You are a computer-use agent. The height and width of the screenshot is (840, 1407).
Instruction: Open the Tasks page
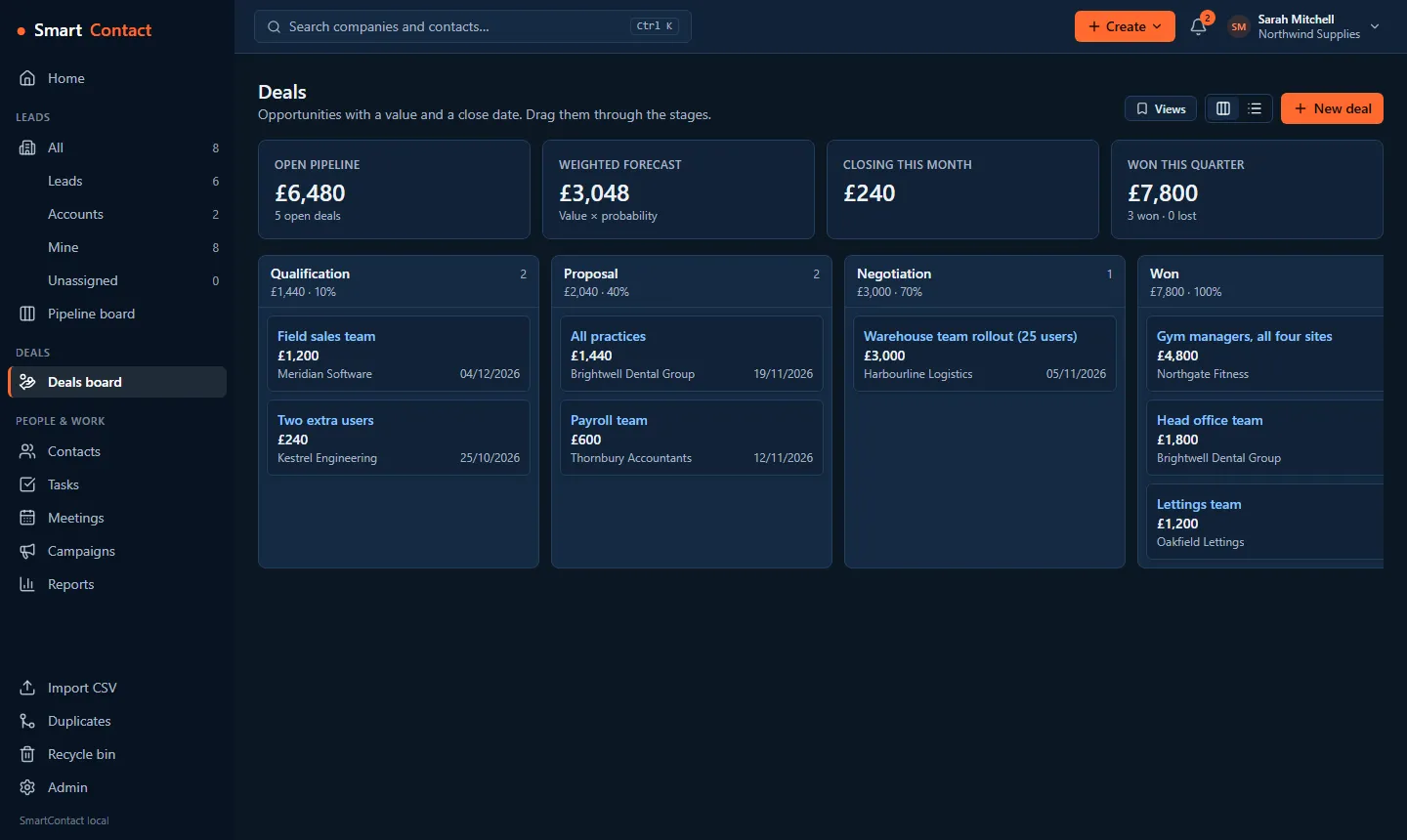(117, 484)
